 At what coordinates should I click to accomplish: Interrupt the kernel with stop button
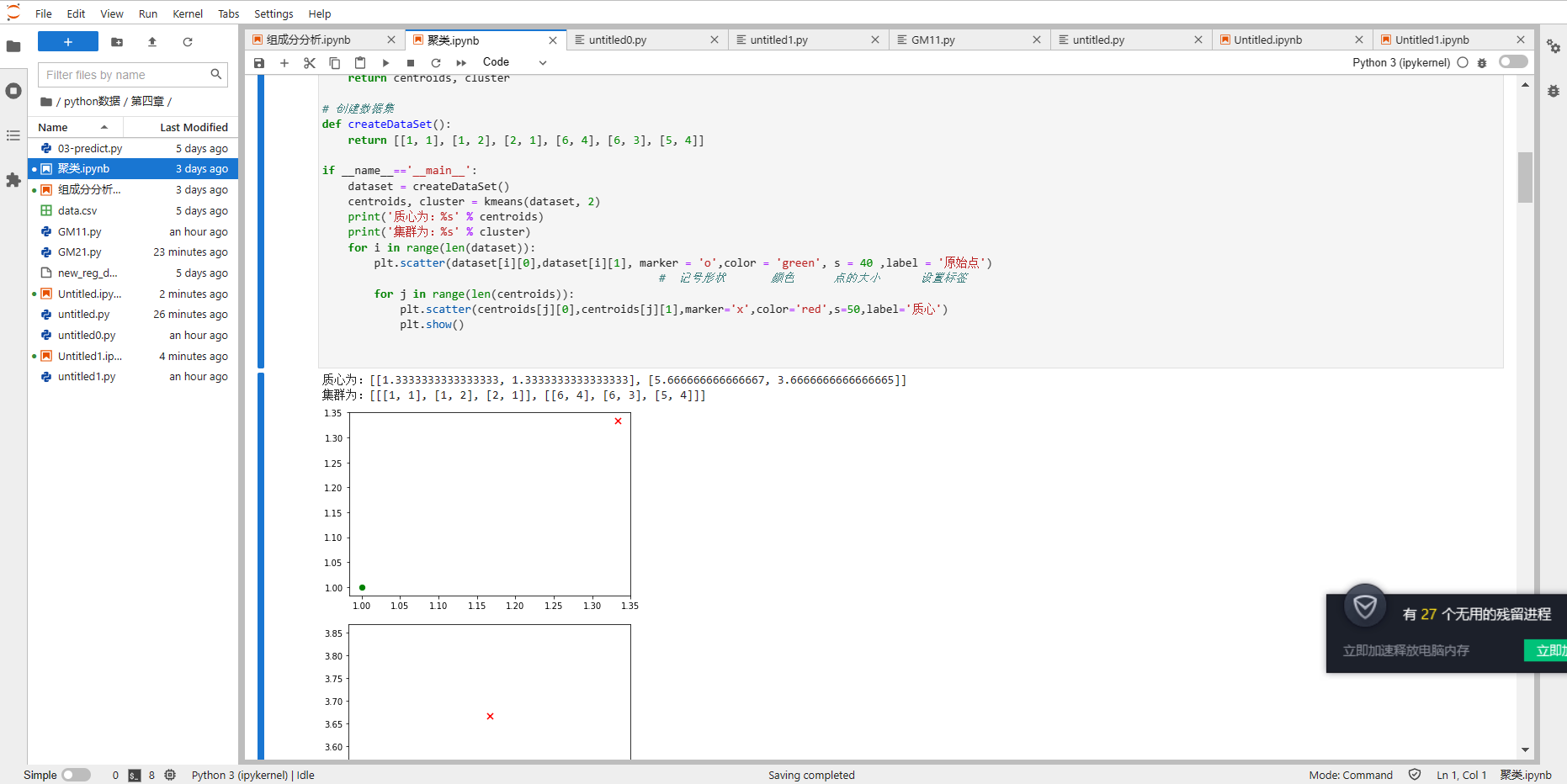pyautogui.click(x=411, y=63)
